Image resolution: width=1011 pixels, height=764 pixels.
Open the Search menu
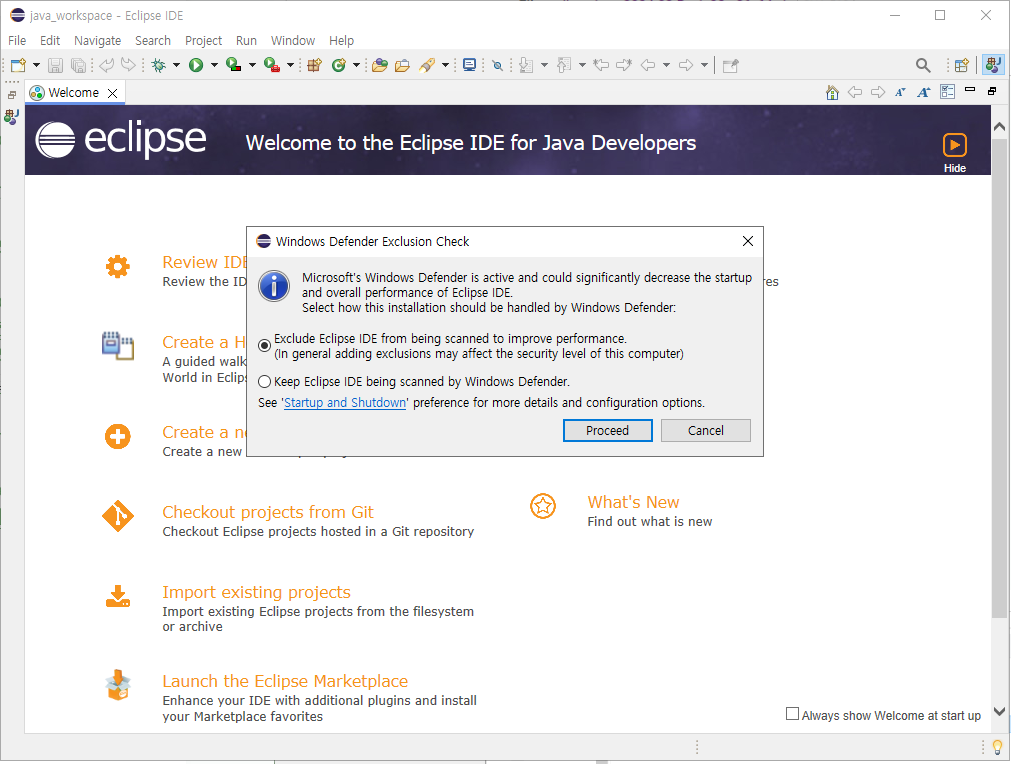point(153,41)
